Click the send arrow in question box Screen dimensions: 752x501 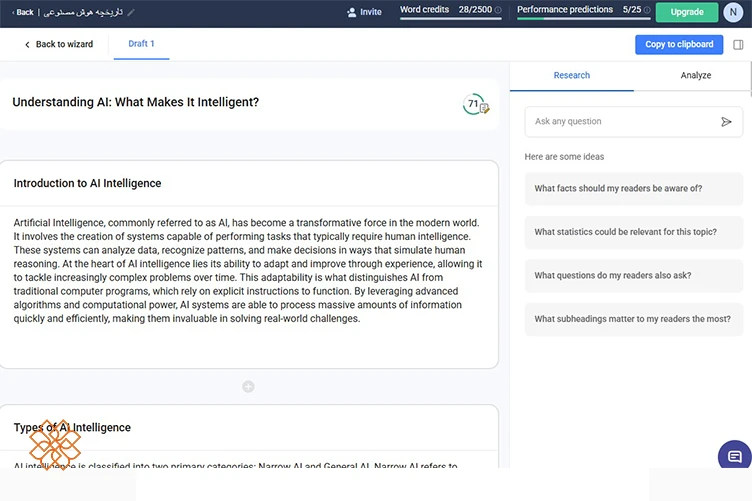coord(726,122)
